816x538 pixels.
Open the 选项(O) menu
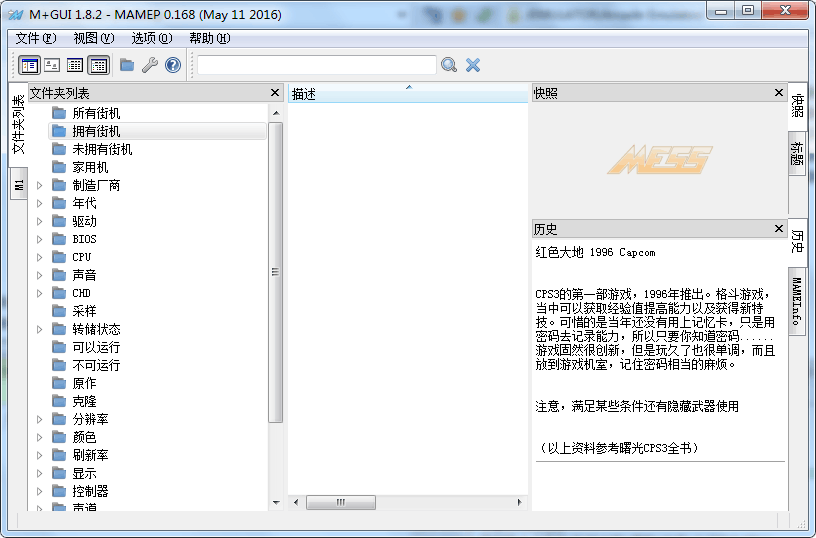pos(151,38)
